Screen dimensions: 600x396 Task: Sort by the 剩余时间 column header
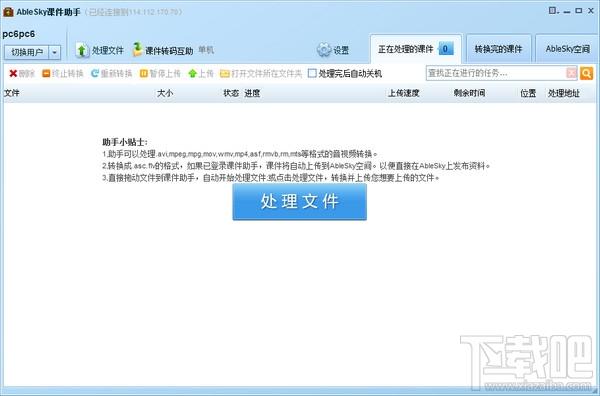[470, 93]
